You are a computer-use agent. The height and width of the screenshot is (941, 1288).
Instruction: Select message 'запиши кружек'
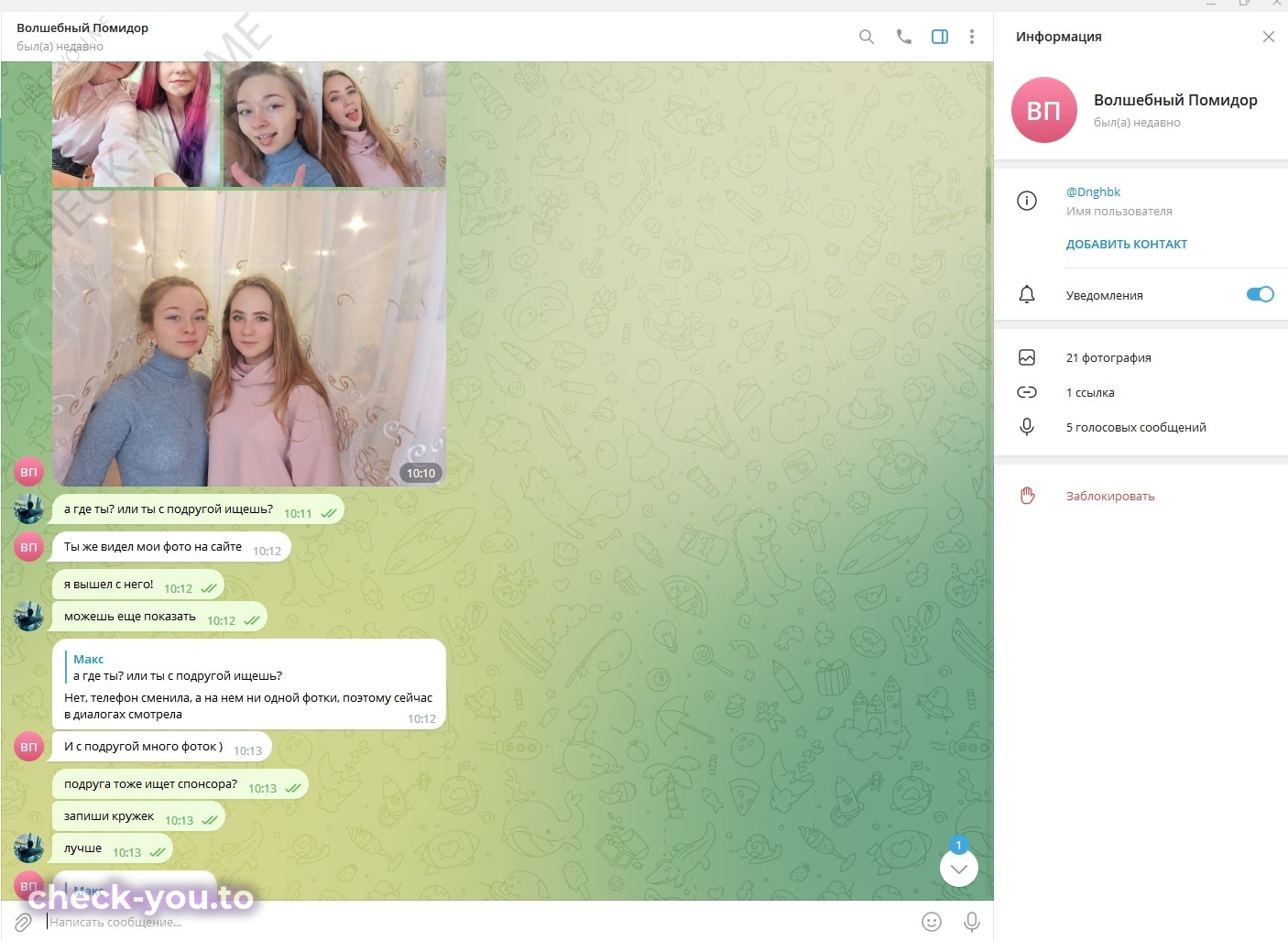point(138,816)
